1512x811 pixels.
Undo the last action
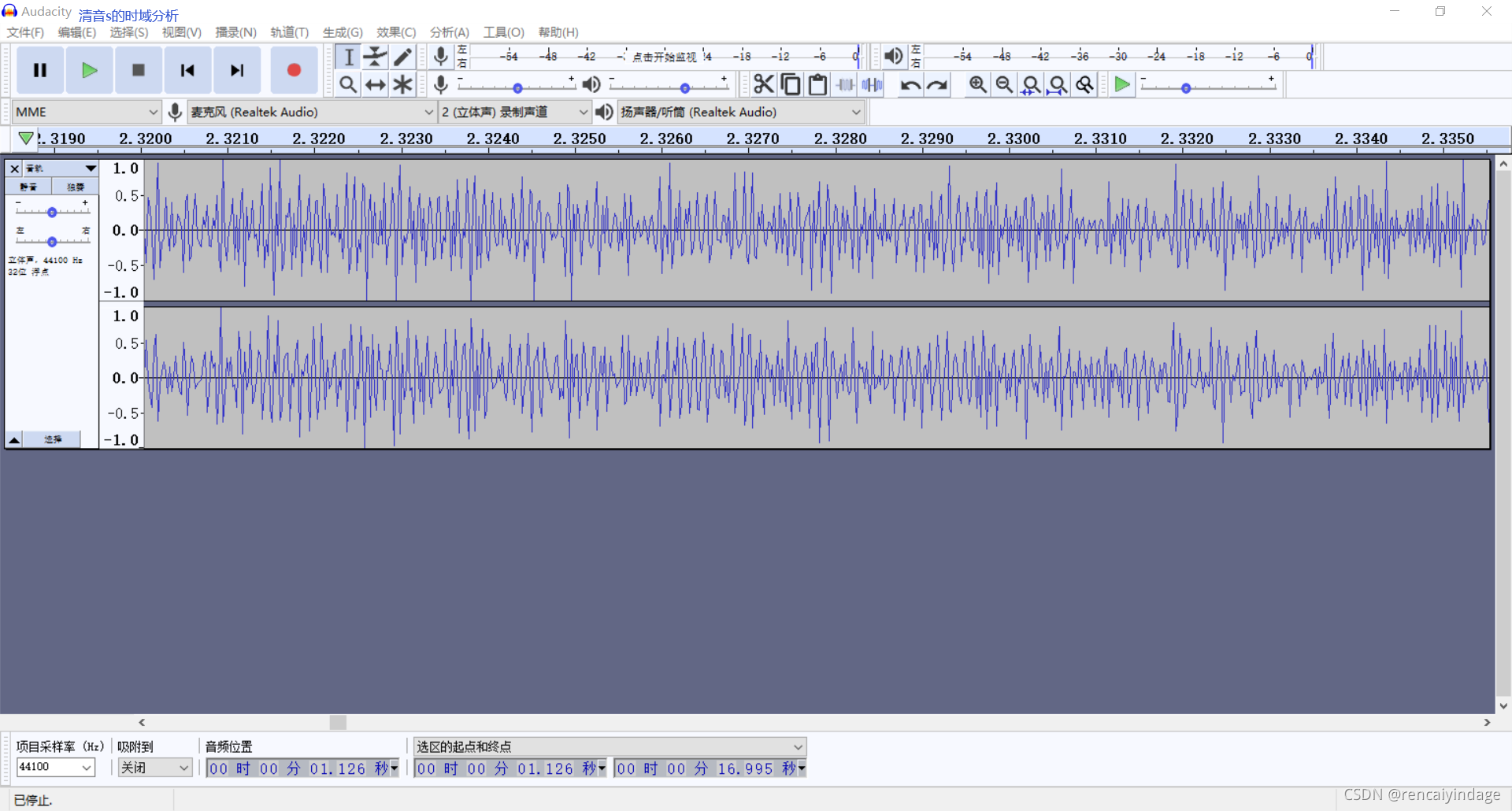[x=910, y=84]
